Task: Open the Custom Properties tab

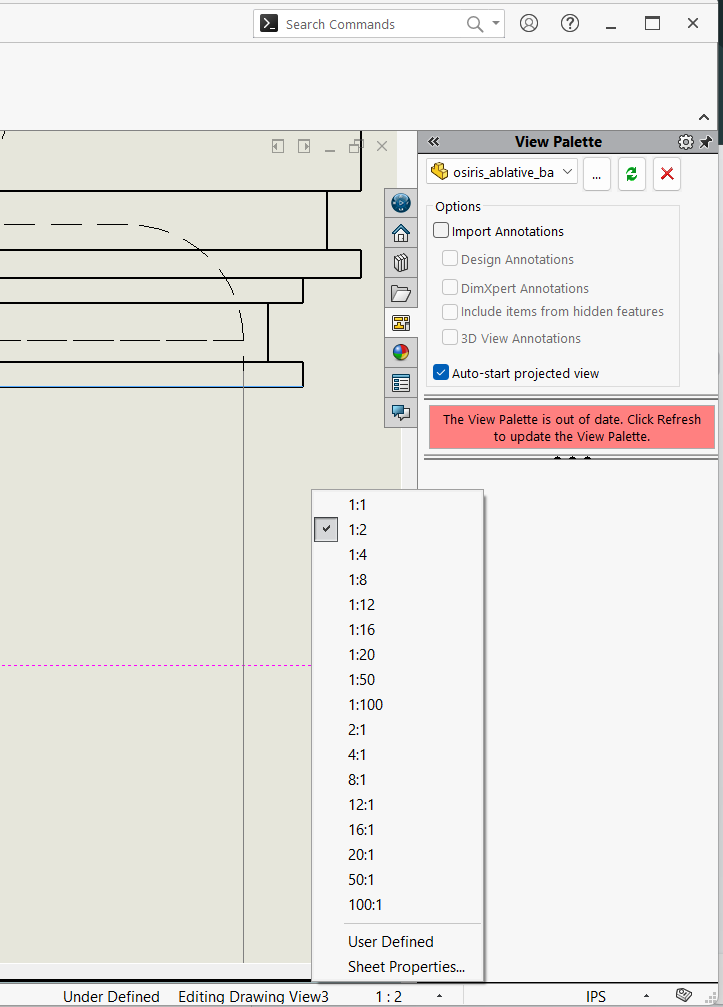Action: click(x=401, y=382)
